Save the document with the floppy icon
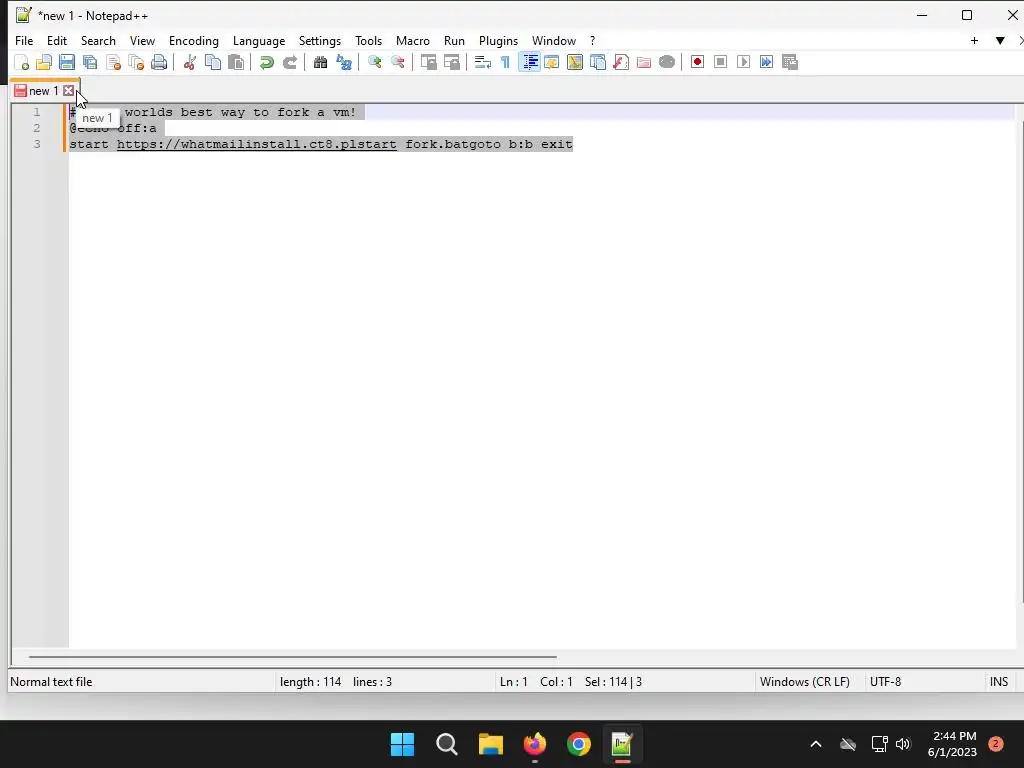 pos(67,62)
